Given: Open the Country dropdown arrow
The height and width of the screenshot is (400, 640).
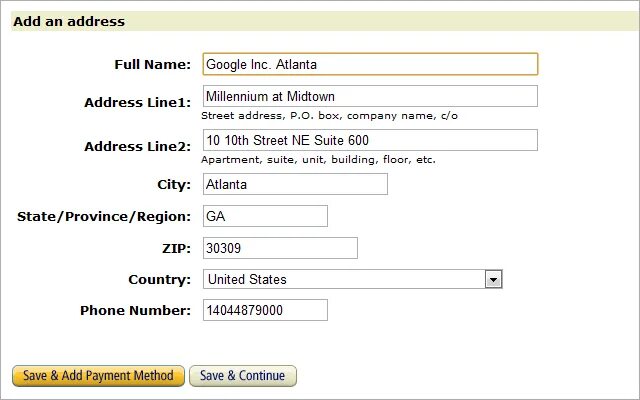Looking at the screenshot, I should [493, 280].
